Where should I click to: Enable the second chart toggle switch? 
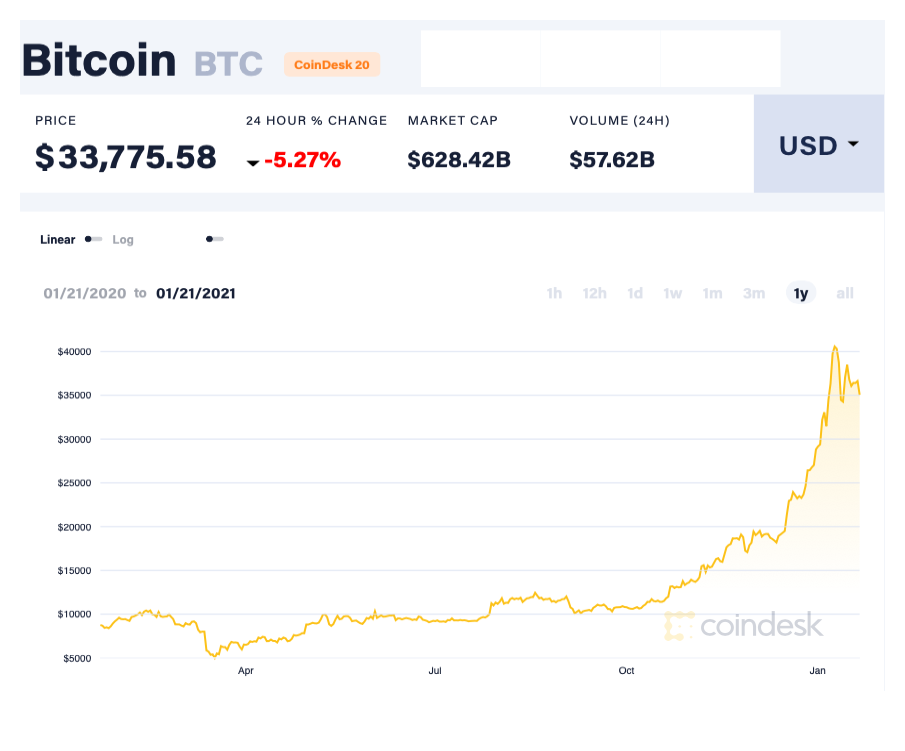[214, 239]
